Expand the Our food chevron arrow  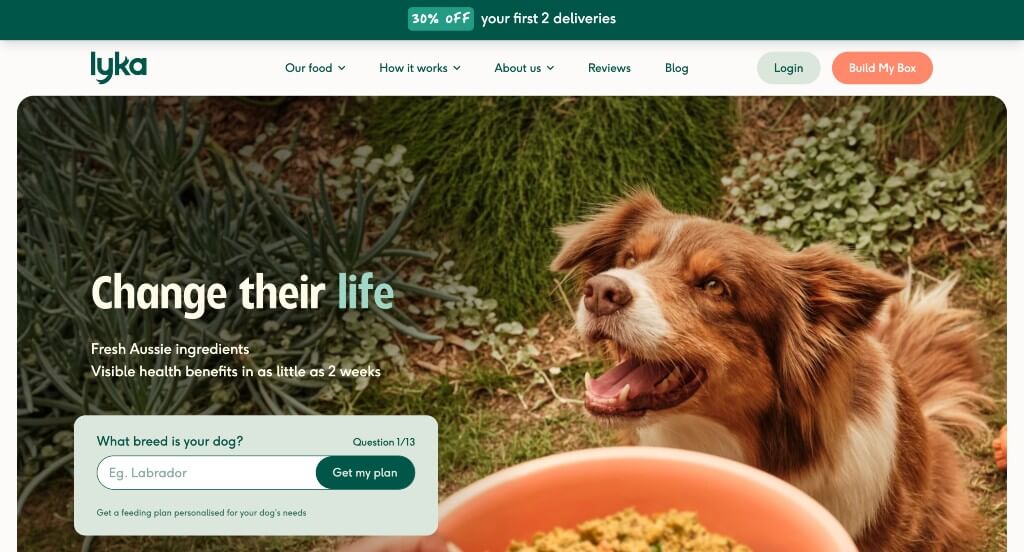click(342, 68)
